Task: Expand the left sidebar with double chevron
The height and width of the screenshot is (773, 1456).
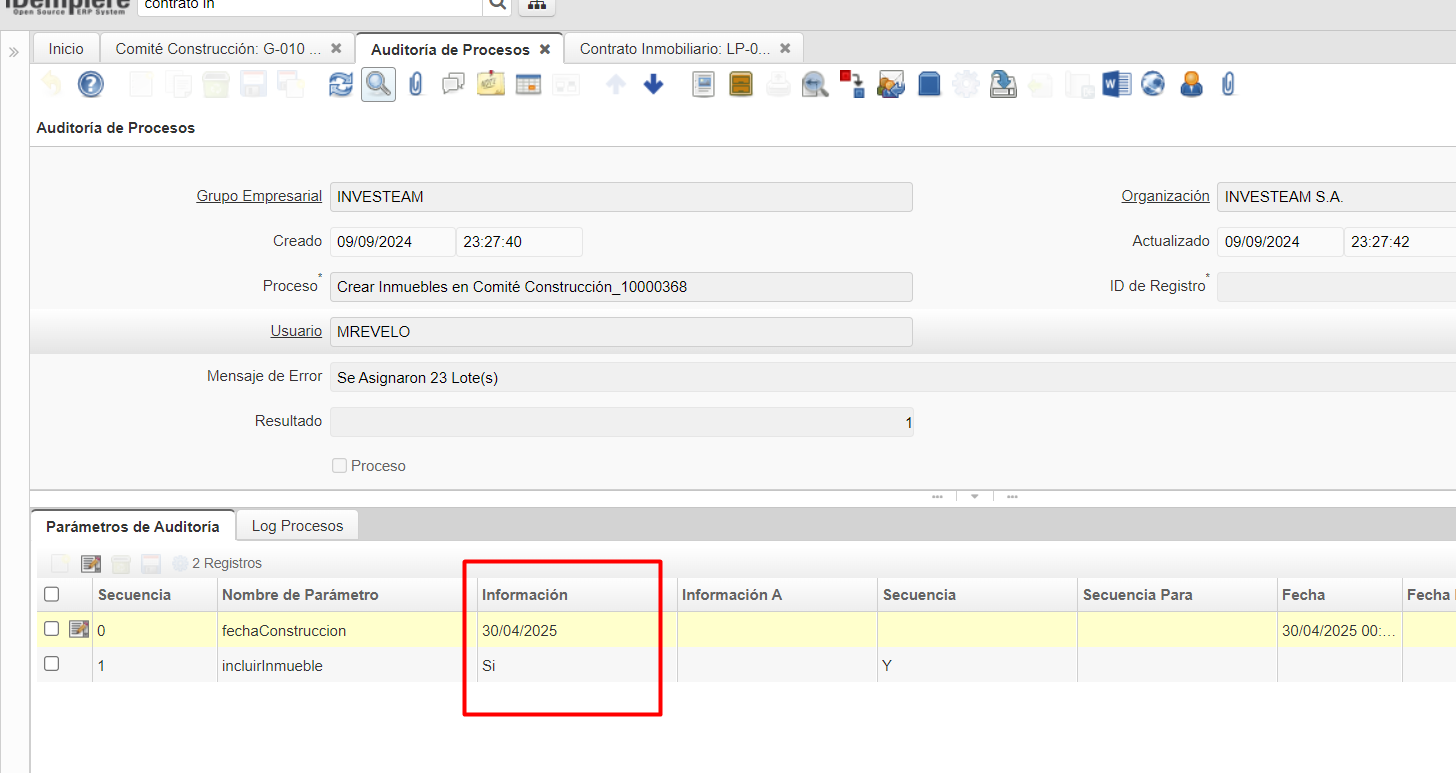Action: (x=14, y=51)
